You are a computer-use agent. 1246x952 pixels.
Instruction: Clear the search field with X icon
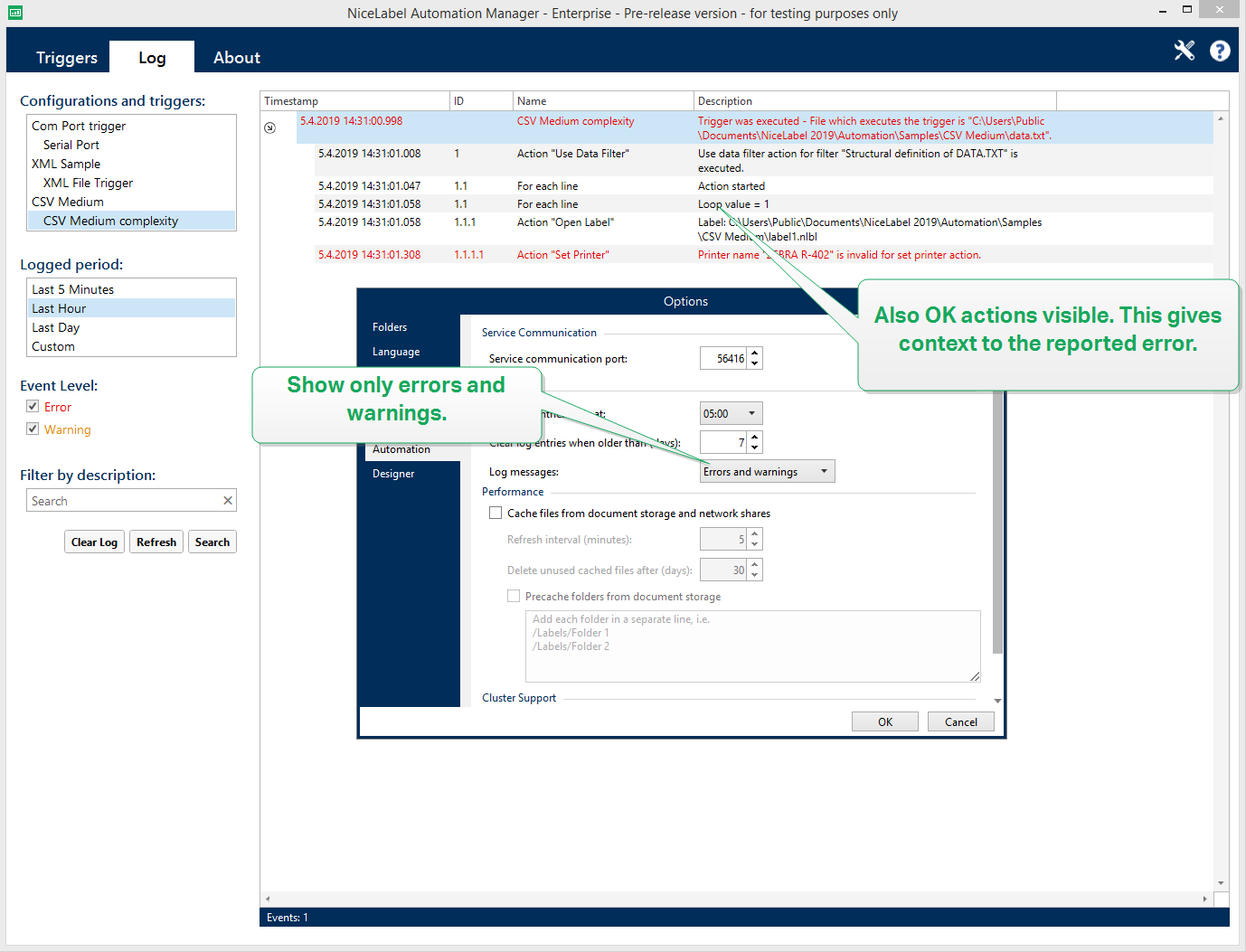click(228, 500)
